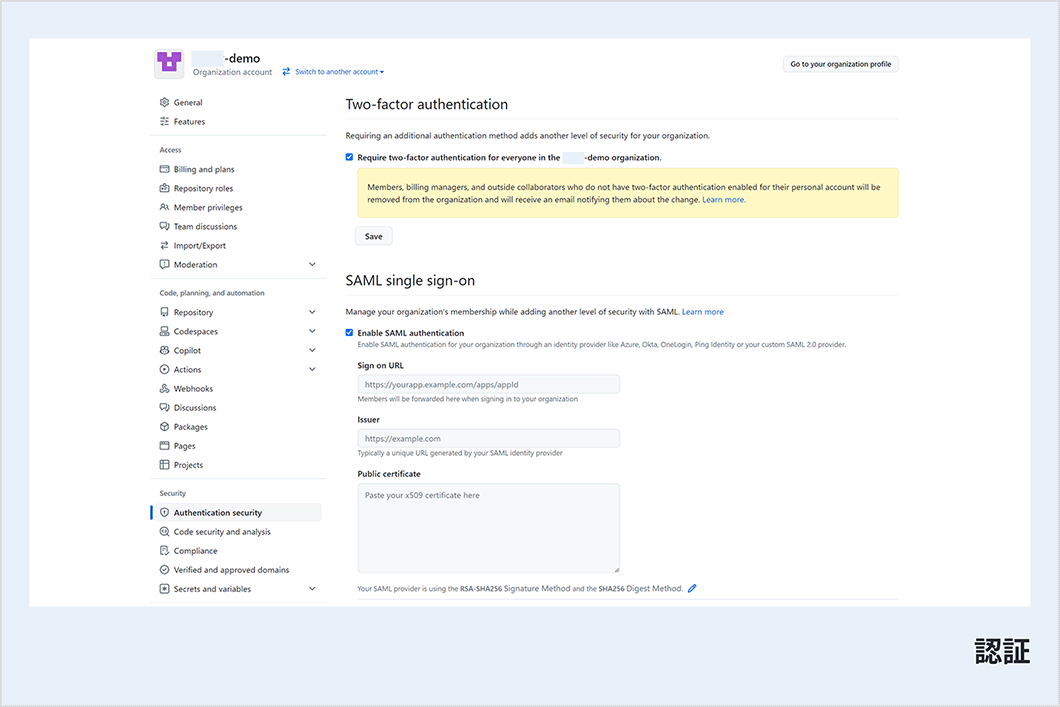Go to Code security and analysis
Screen dimensions: 1060x707
pos(222,532)
